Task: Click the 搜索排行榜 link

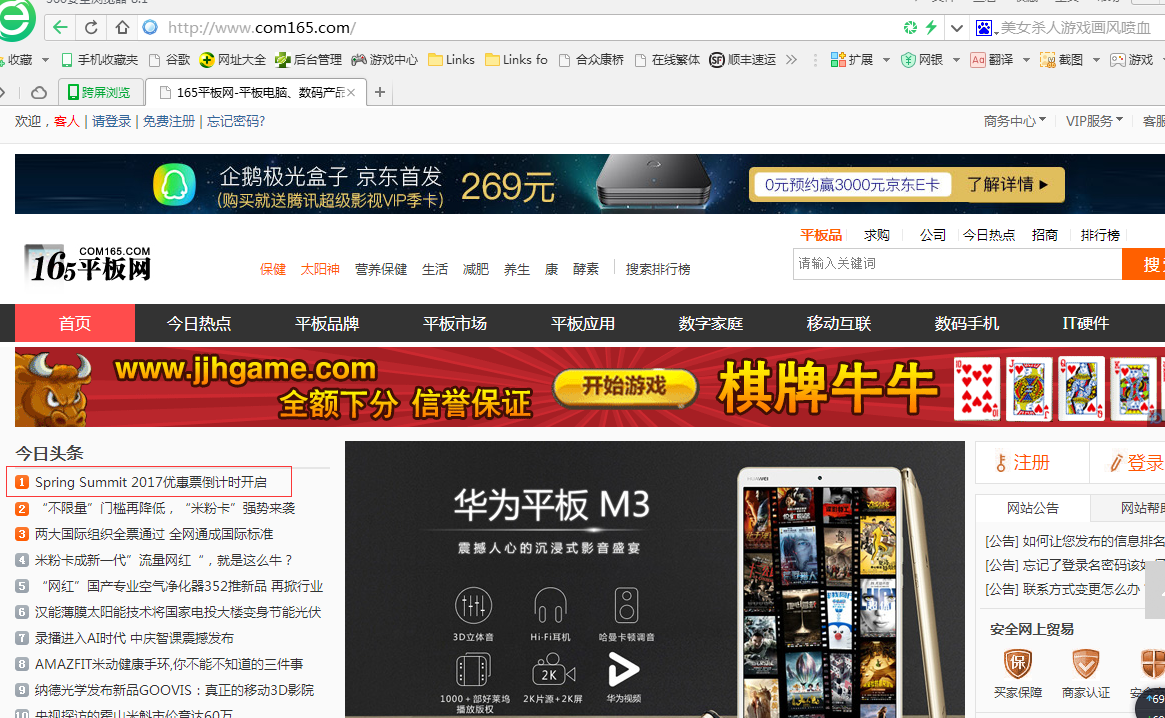Action: 658,269
